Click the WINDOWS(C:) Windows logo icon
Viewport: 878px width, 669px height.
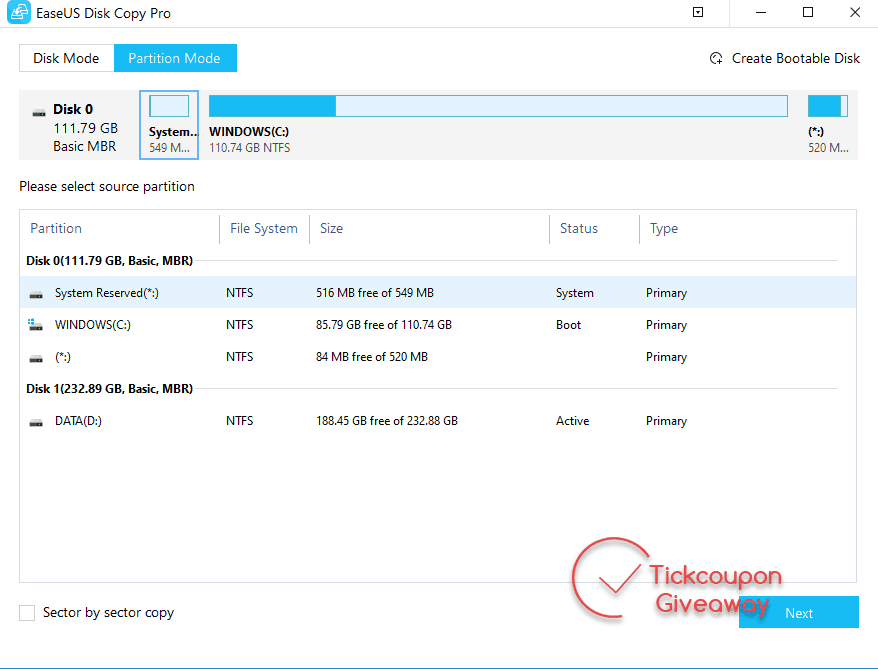(37, 325)
